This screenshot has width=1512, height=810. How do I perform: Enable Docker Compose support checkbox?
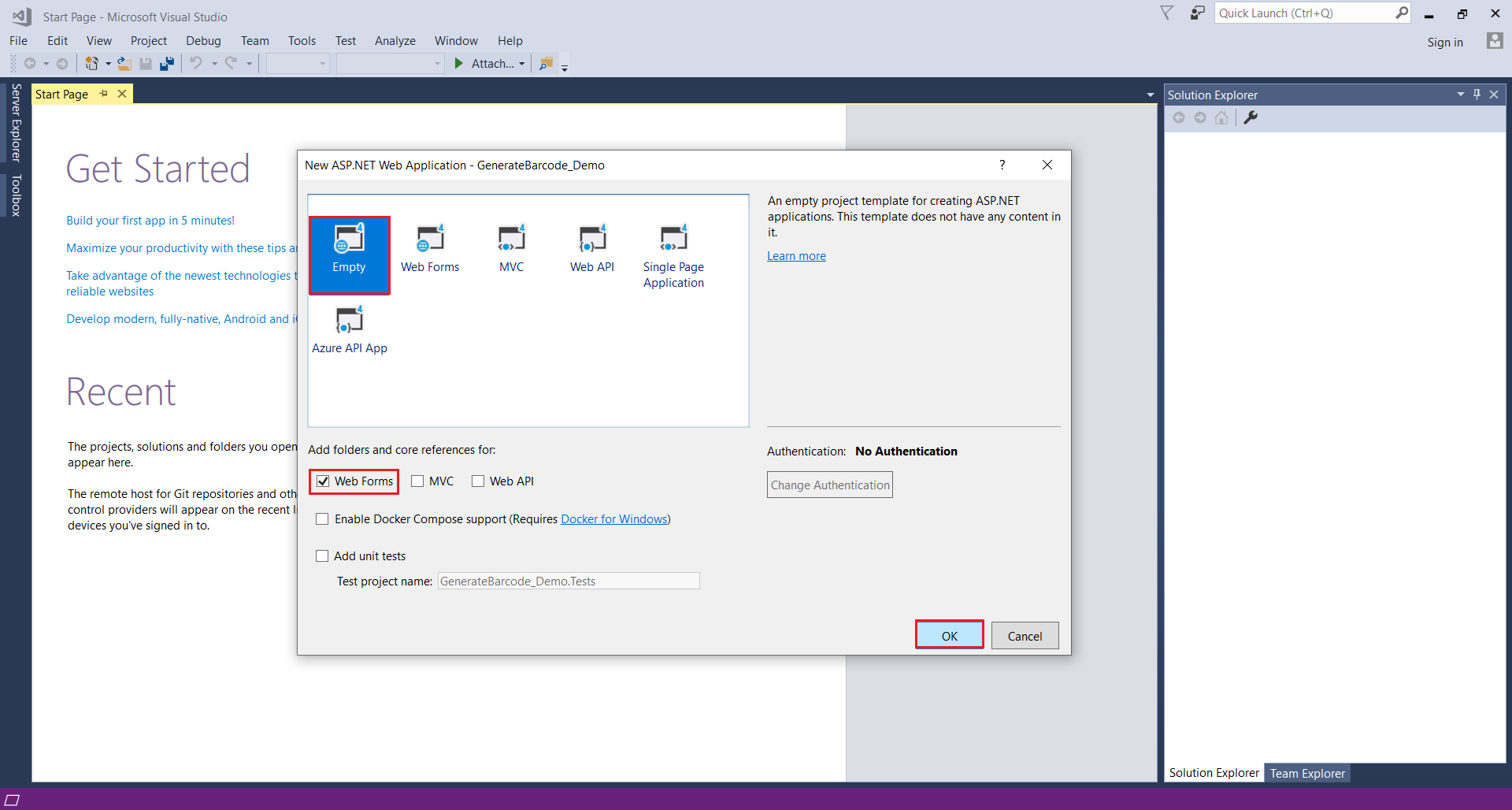(x=322, y=519)
